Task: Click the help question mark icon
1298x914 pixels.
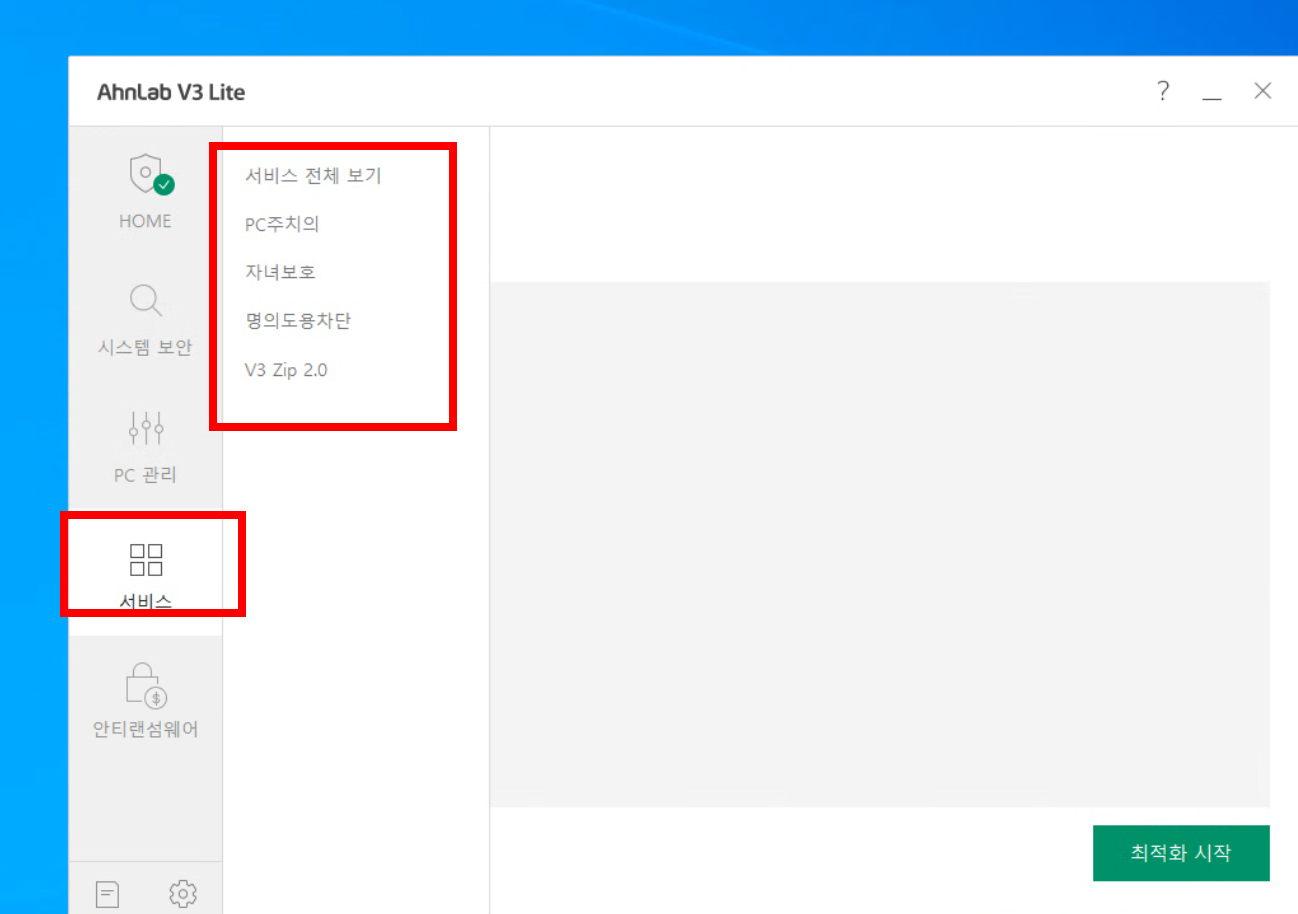Action: (1163, 91)
